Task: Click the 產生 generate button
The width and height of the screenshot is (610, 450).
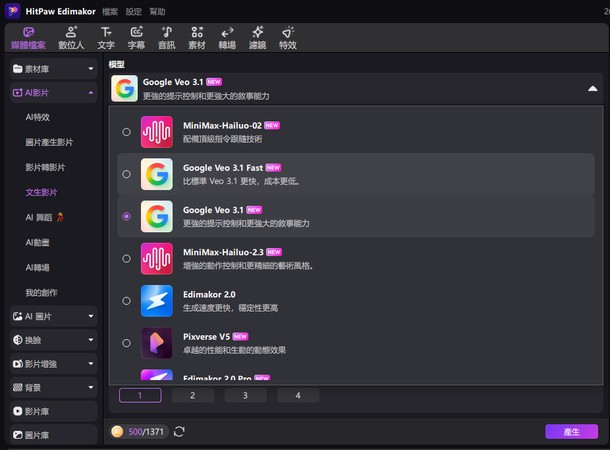Action: click(x=571, y=431)
